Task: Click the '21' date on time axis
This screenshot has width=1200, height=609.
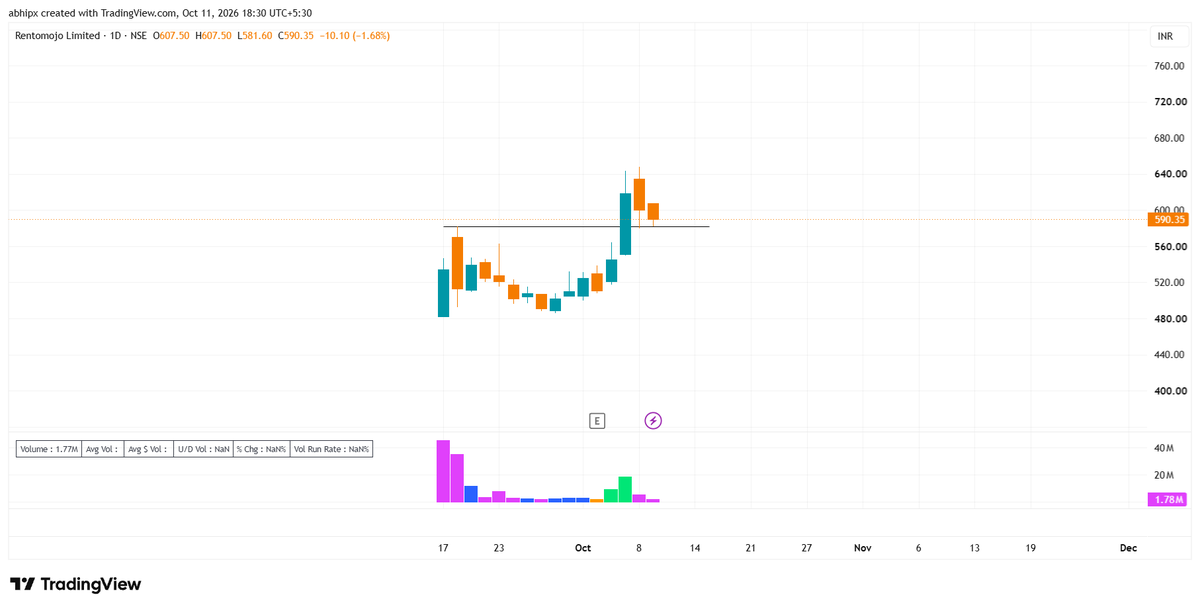Action: point(751,548)
